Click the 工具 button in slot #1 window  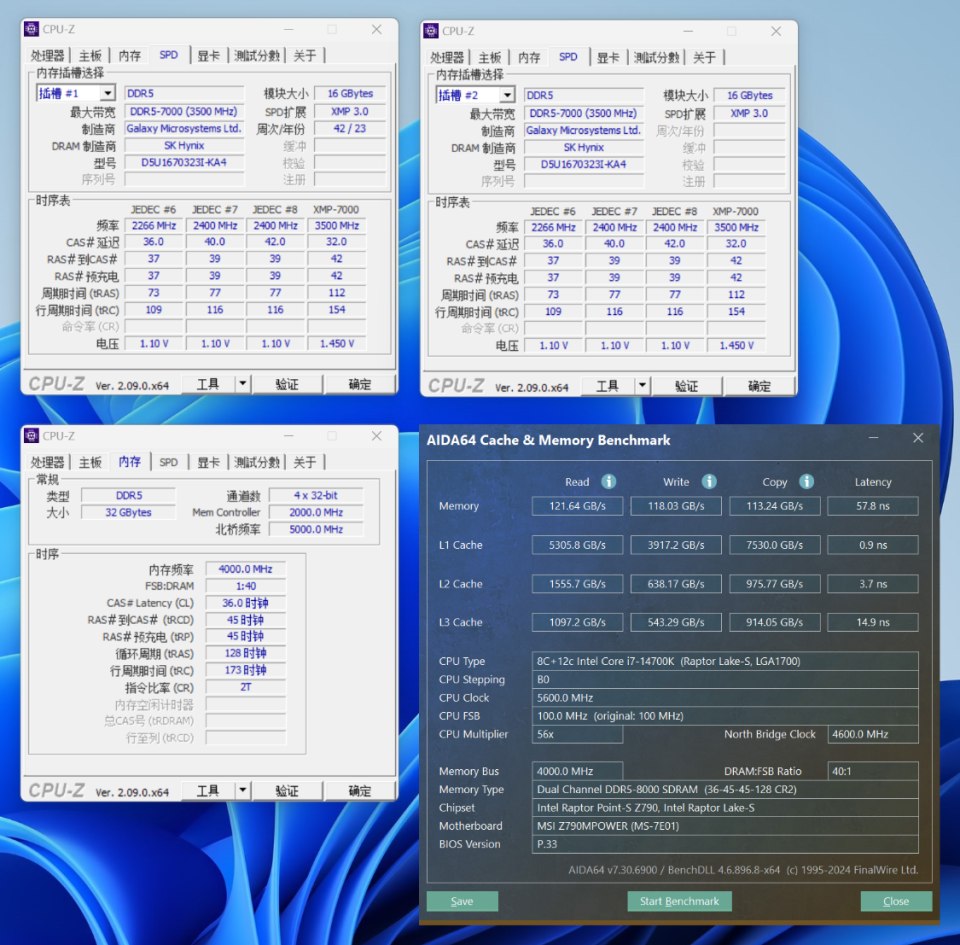click(x=208, y=384)
